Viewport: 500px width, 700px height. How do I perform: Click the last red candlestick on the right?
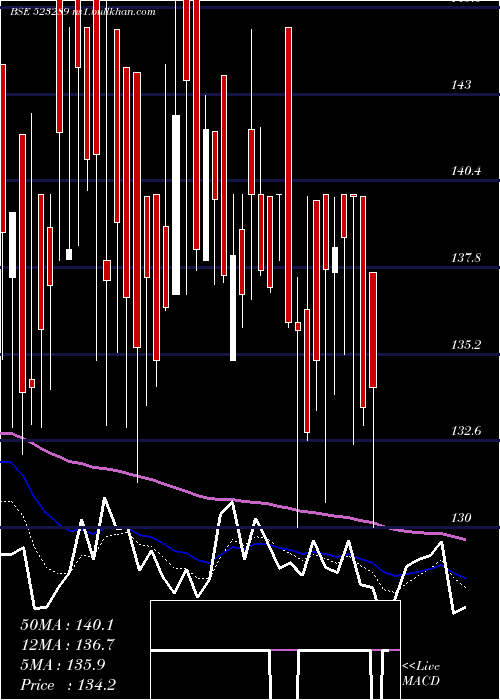point(373,330)
